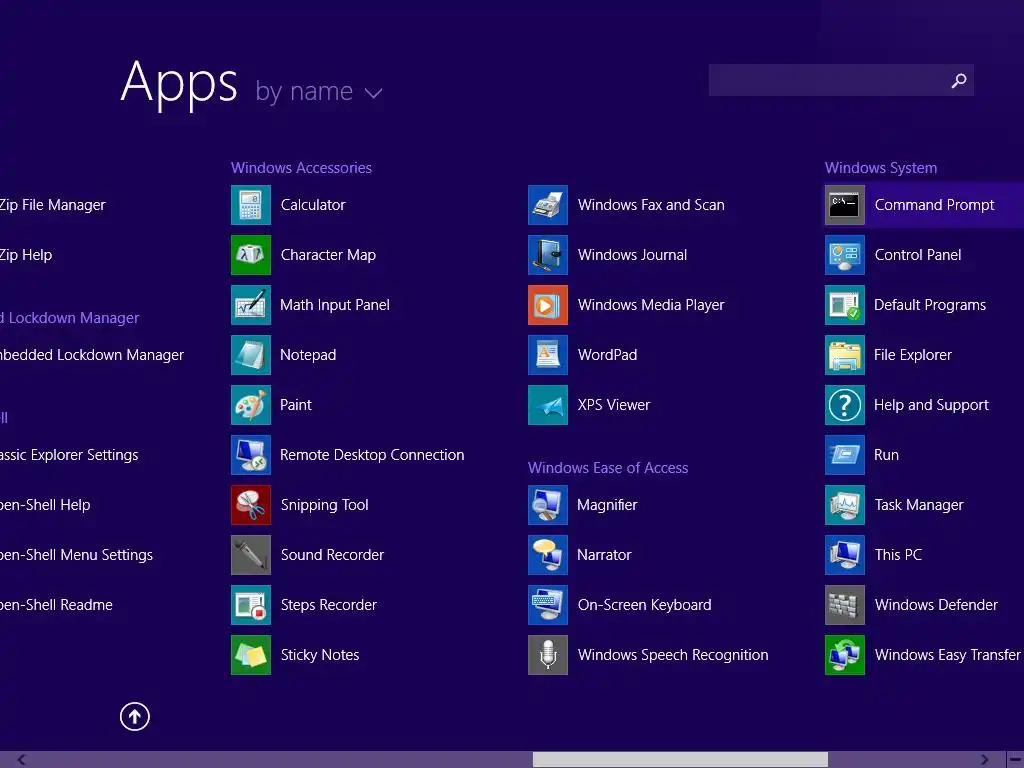Open Open-Shell Menu Settings entry
Viewport: 1024px width, 768px height.
click(x=76, y=554)
